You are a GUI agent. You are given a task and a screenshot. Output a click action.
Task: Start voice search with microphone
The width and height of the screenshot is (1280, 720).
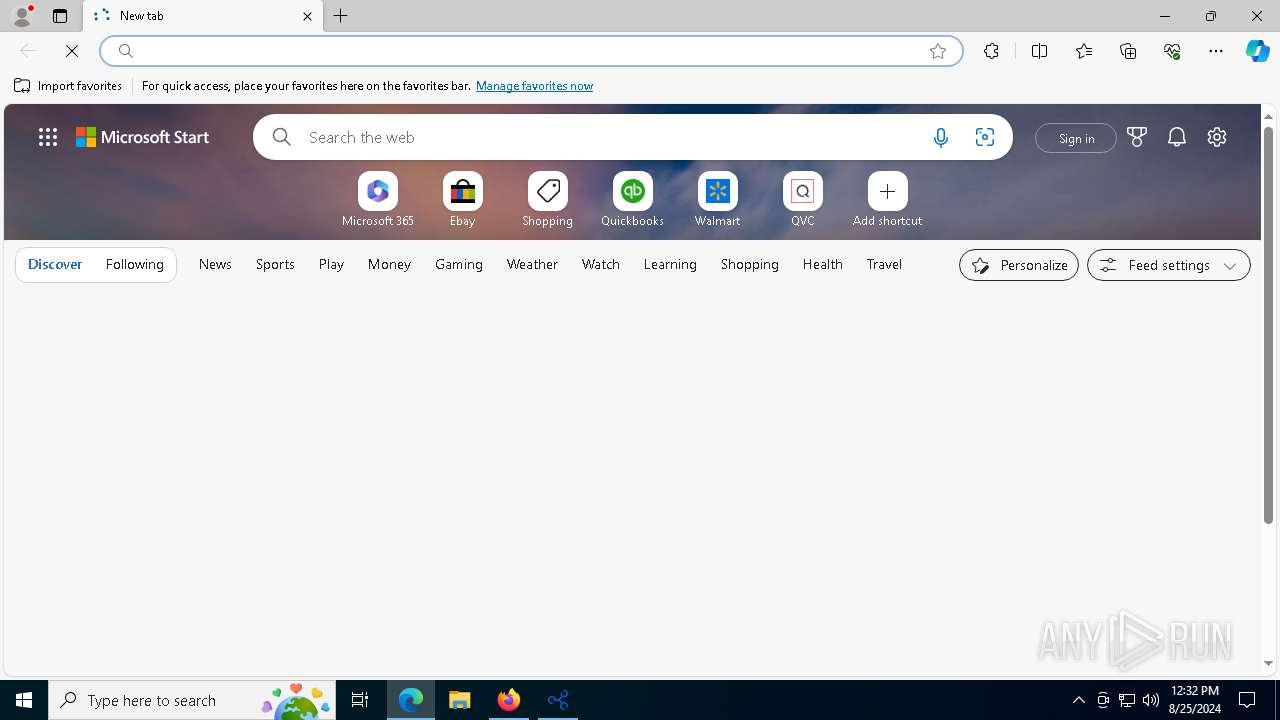941,137
